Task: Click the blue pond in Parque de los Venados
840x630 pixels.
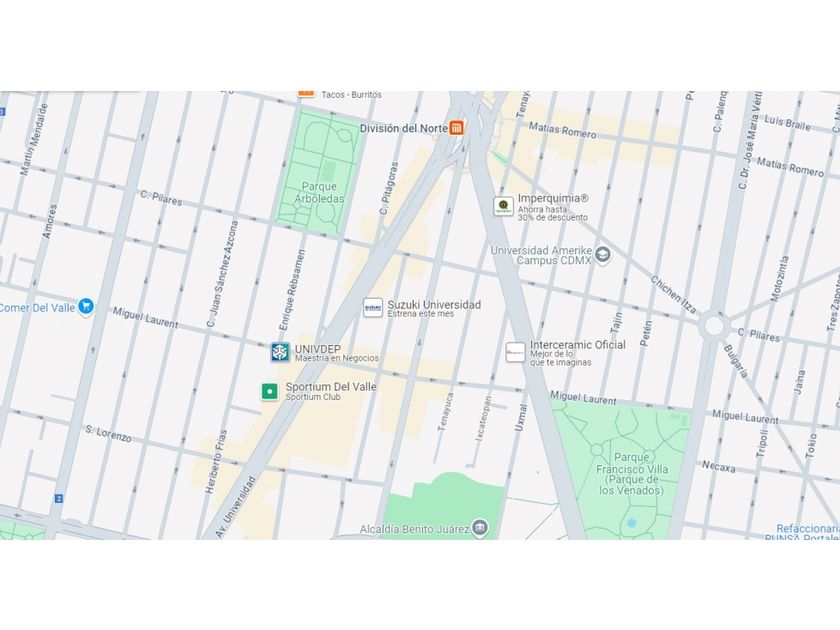Action: click(632, 522)
